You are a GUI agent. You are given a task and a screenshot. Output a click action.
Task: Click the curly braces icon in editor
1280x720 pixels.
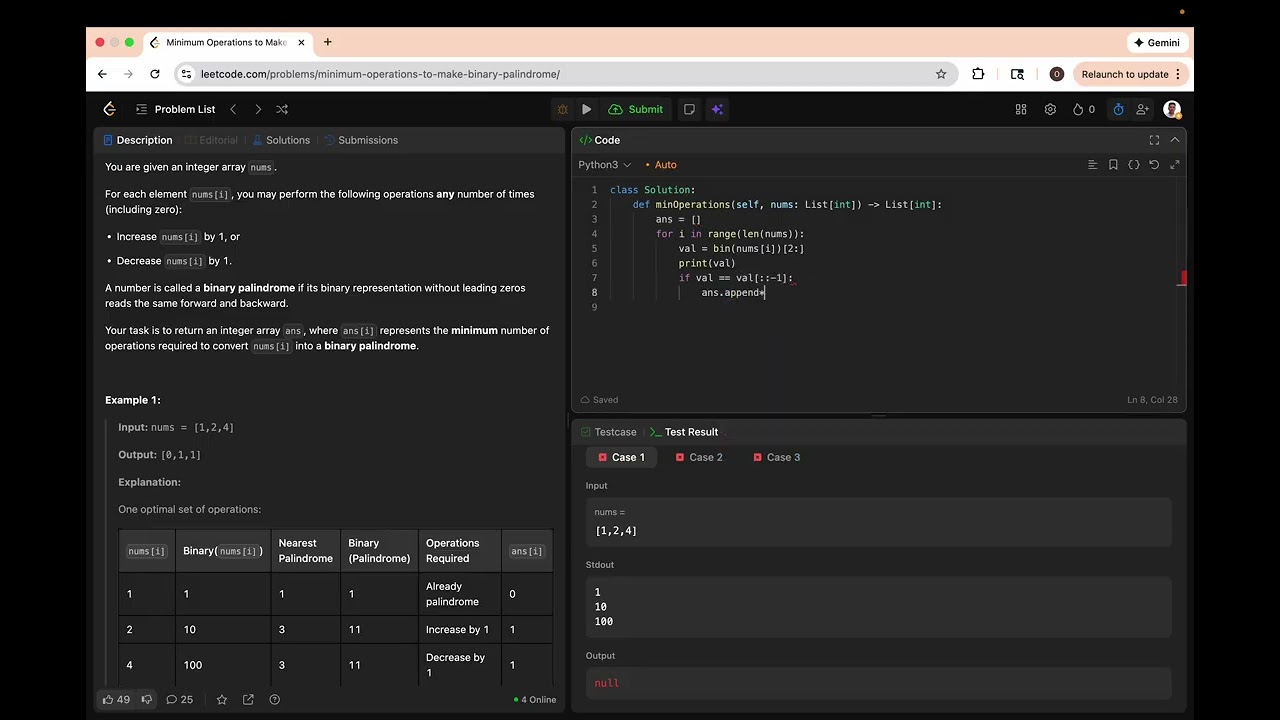[1134, 165]
